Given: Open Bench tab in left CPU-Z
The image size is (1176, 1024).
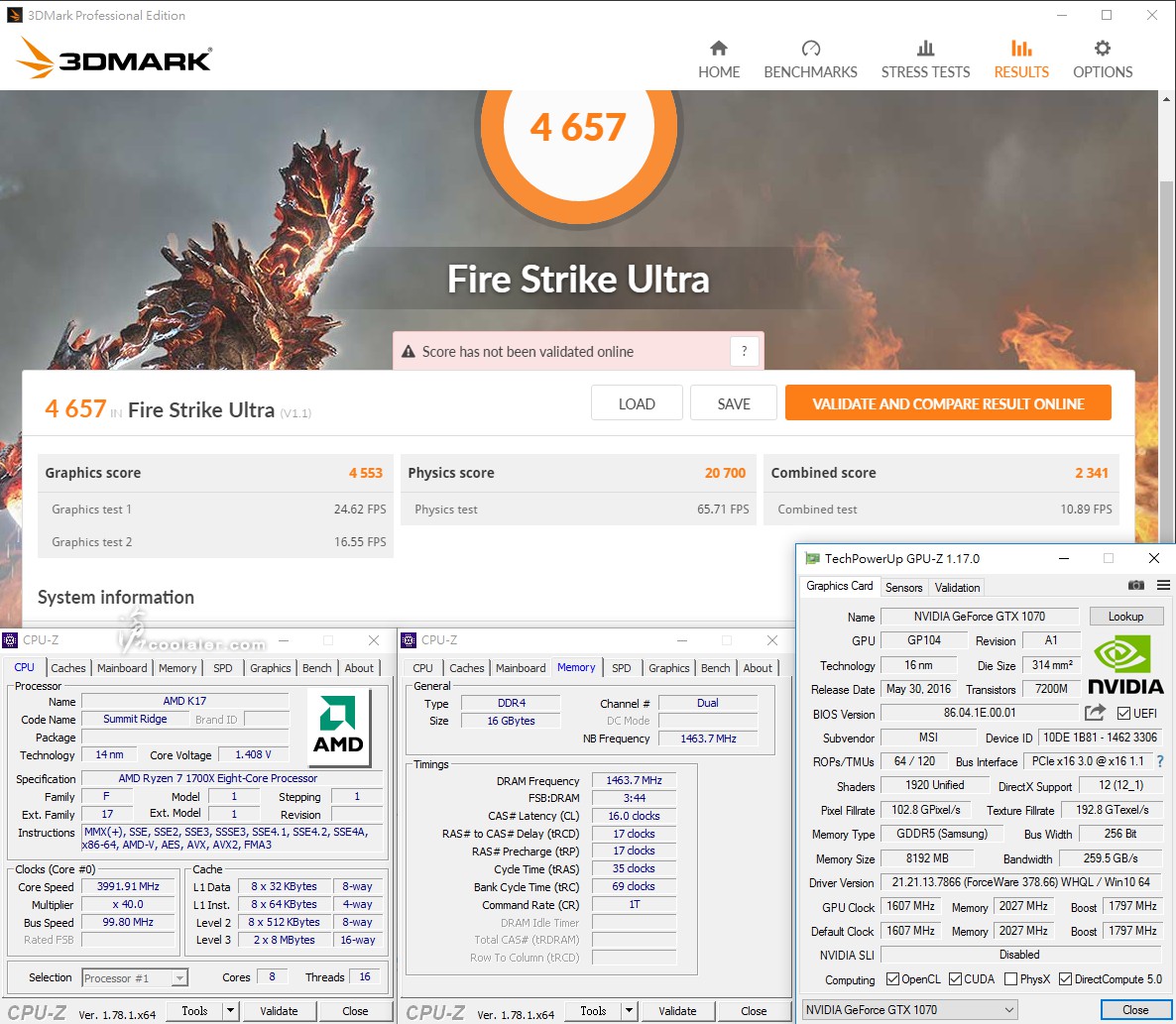Looking at the screenshot, I should click(x=317, y=668).
